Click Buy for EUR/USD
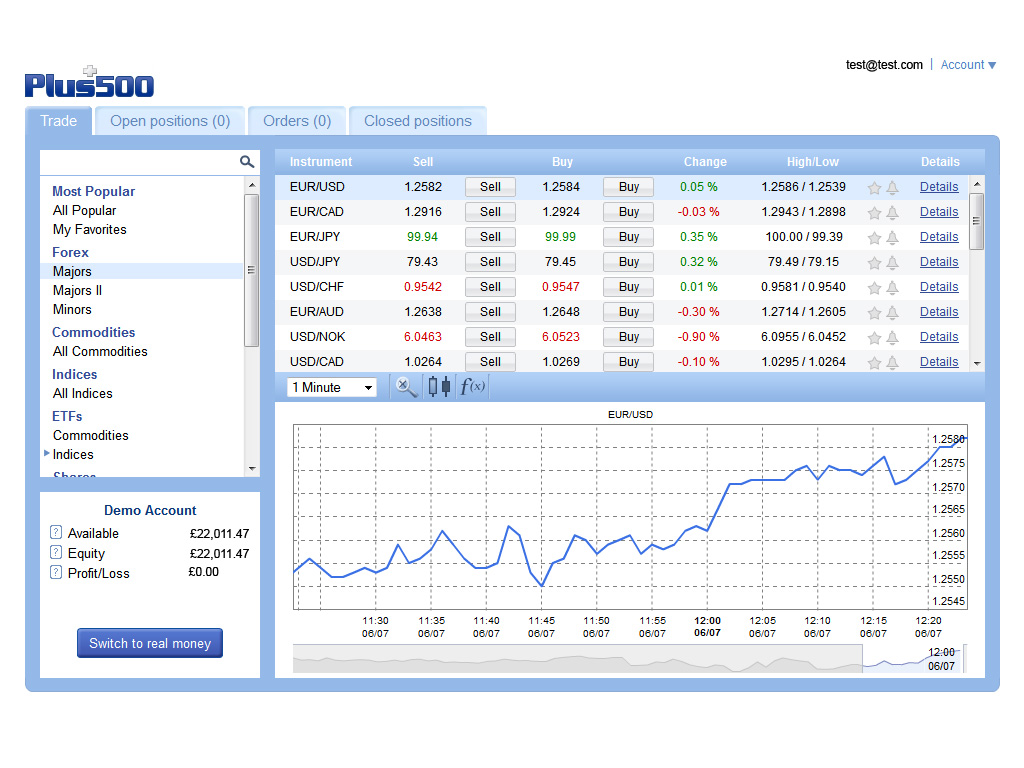The image size is (1024, 768). tap(628, 187)
